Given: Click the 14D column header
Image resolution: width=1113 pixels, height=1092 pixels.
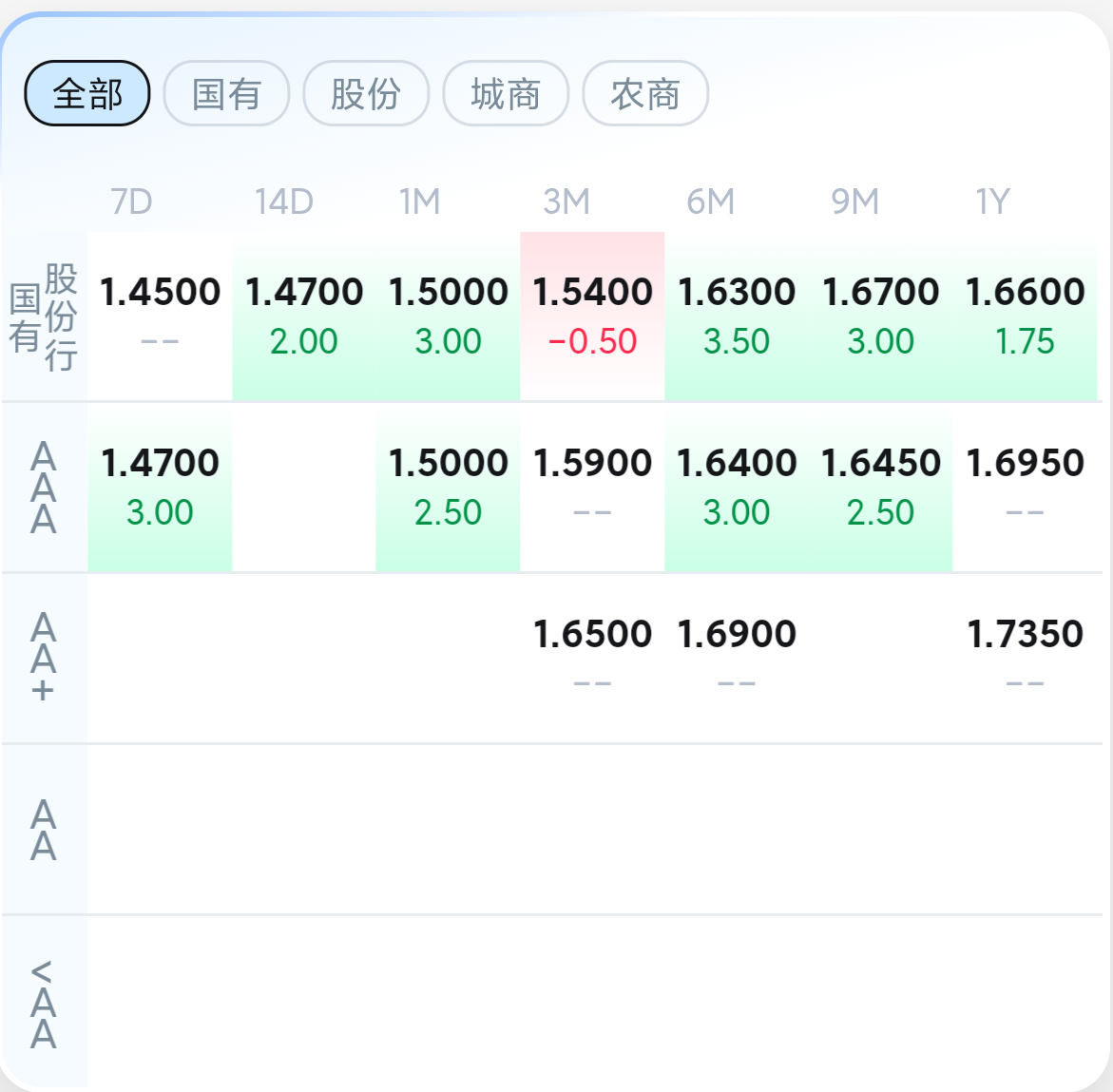Looking at the screenshot, I should pos(283,201).
